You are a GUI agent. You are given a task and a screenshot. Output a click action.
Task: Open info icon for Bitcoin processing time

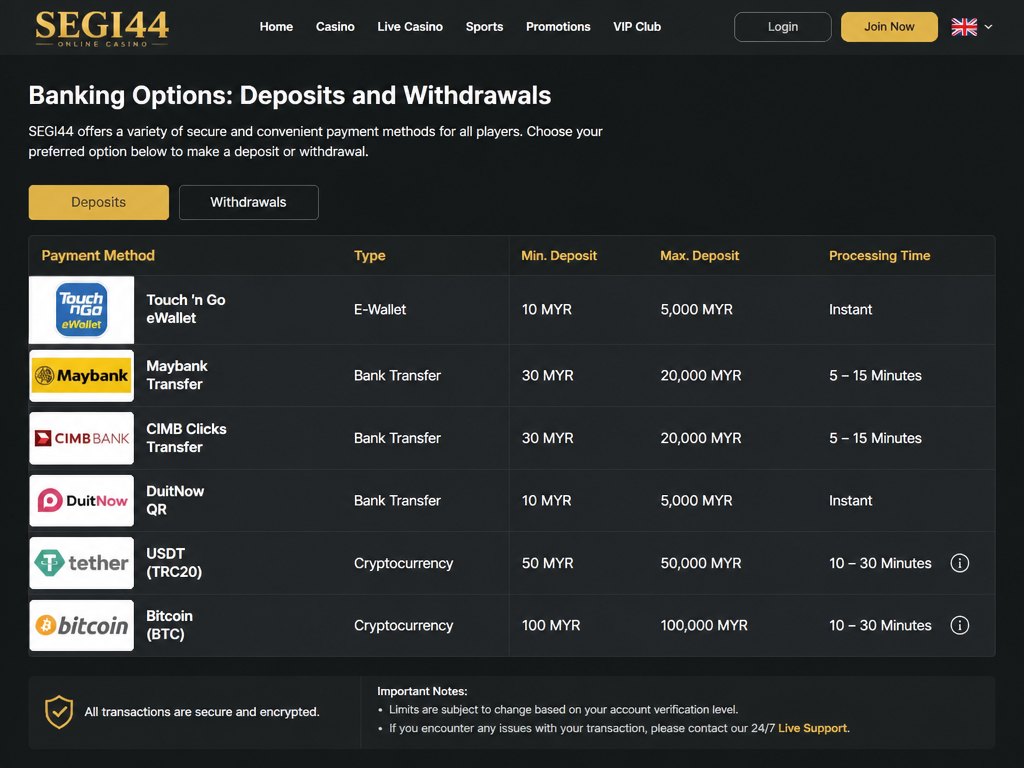click(959, 626)
